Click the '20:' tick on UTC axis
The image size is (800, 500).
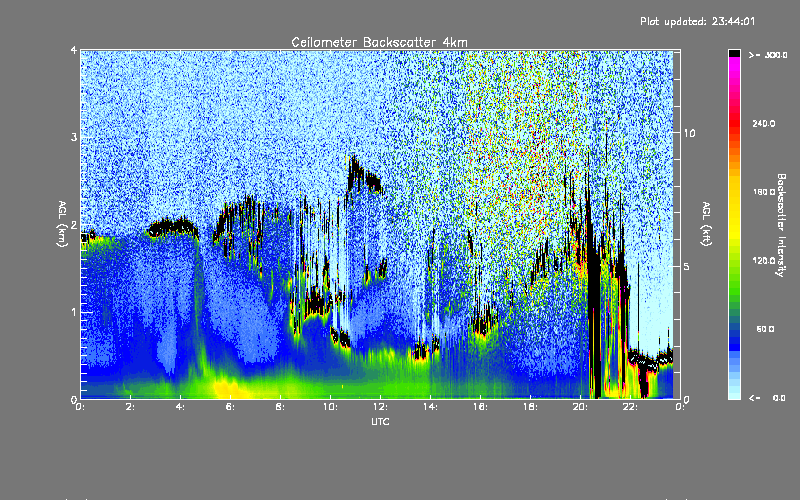580,407
